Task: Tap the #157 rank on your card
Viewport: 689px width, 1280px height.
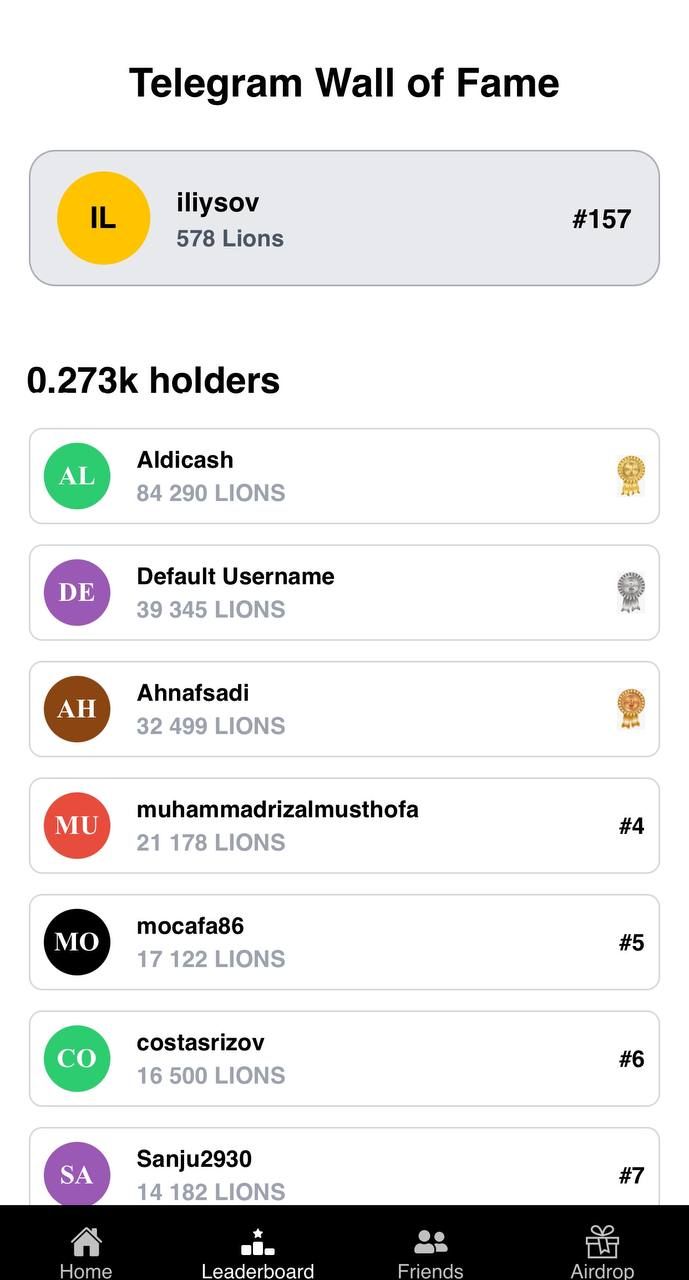Action: (x=601, y=219)
